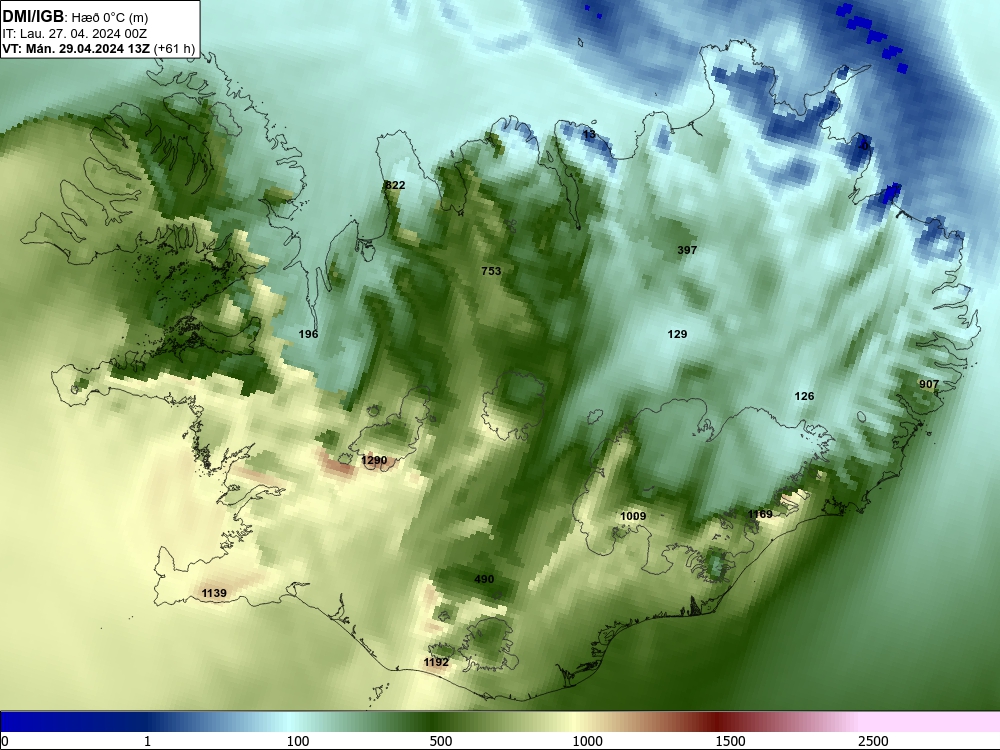Click the map value 1009
The image size is (1000, 750).
(x=633, y=516)
